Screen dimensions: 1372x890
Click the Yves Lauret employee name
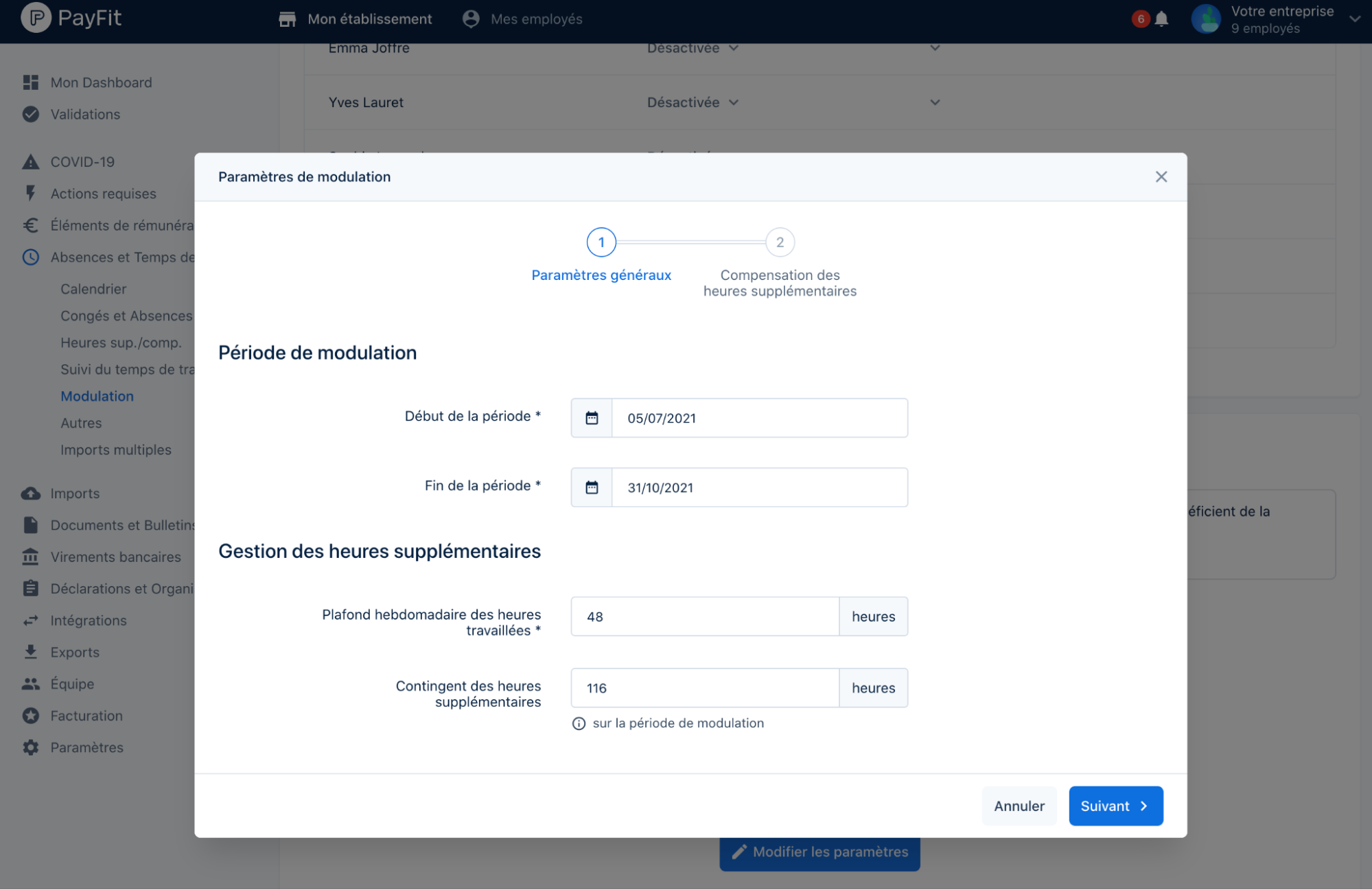click(x=366, y=102)
